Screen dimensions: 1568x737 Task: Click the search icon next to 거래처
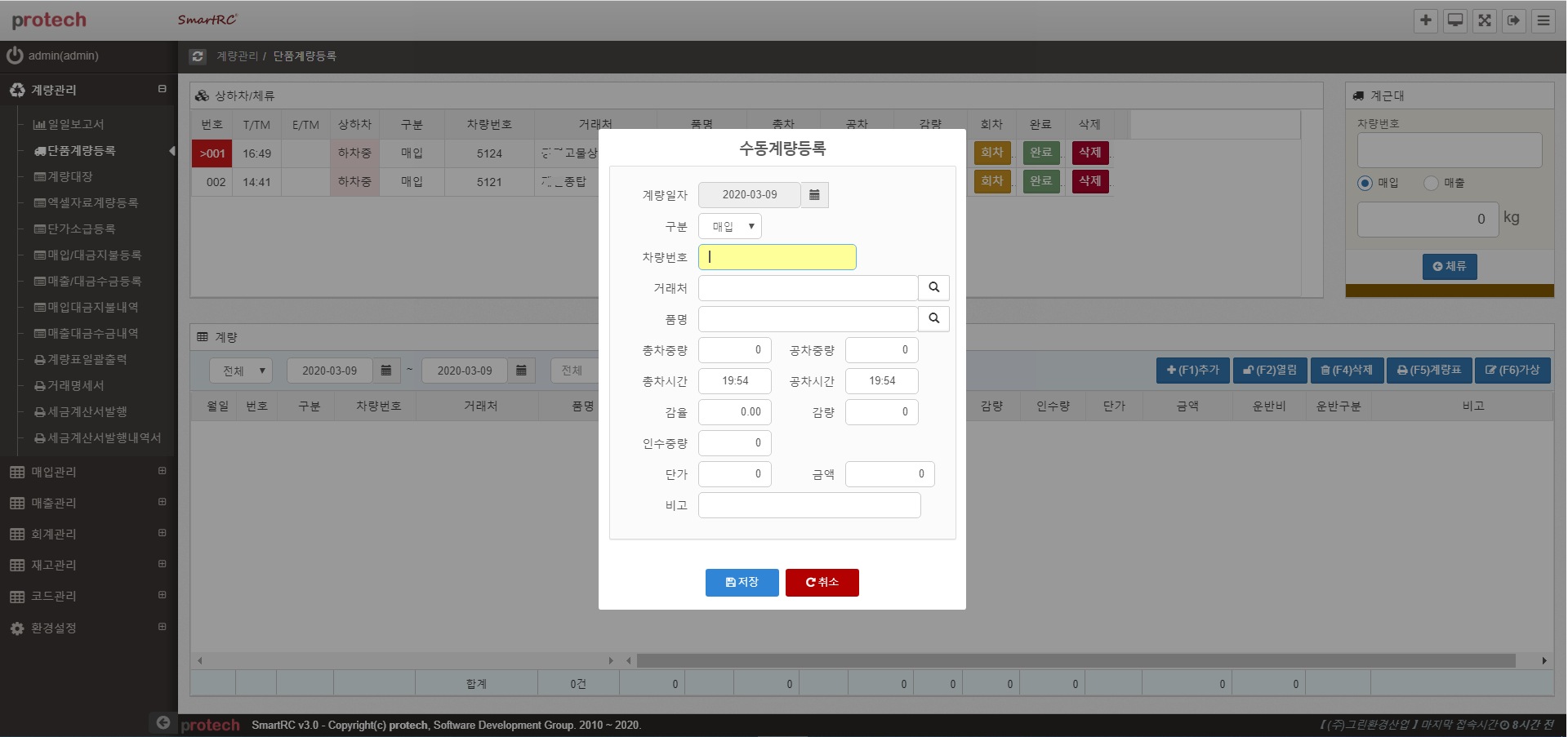tap(933, 288)
